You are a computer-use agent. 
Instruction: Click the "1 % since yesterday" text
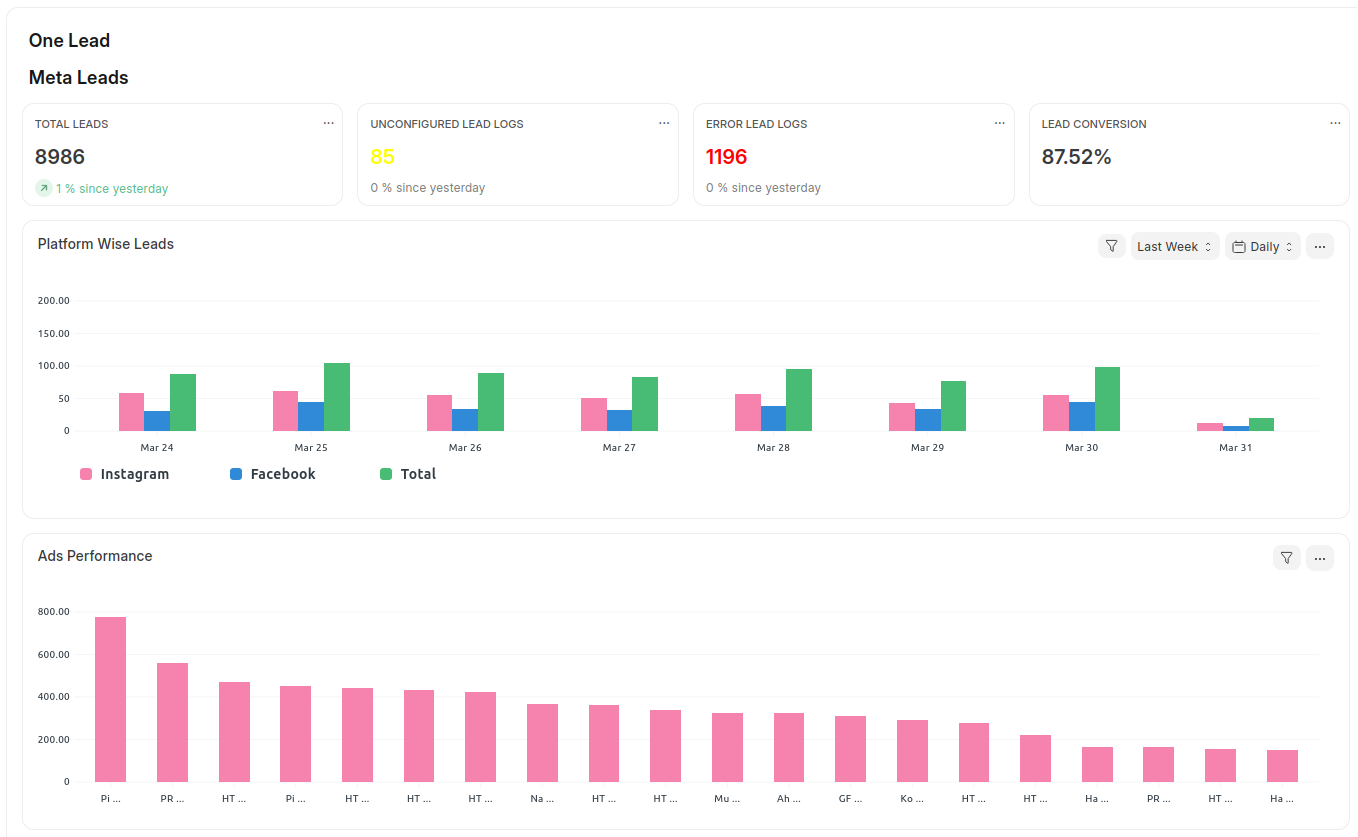(x=112, y=189)
